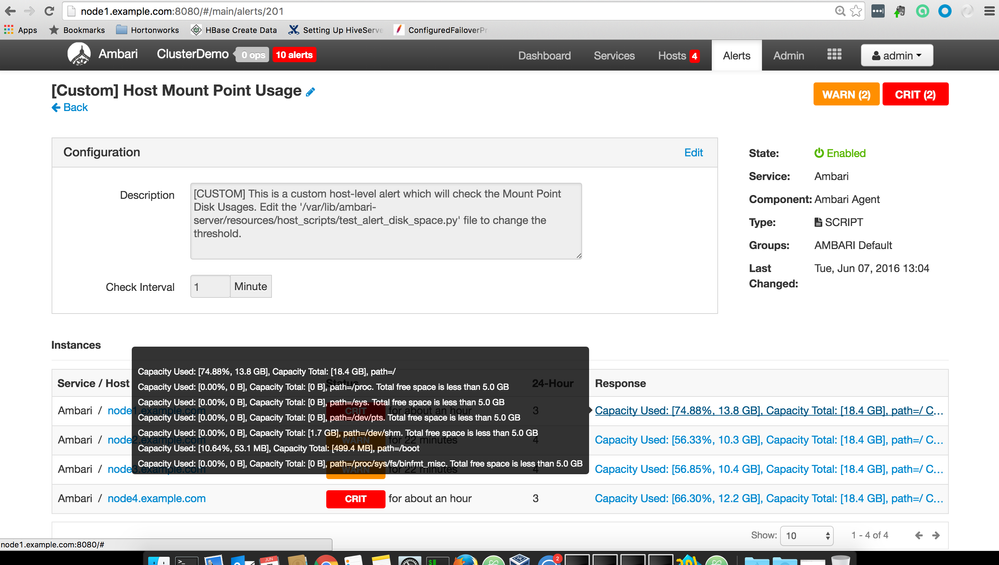Image resolution: width=999 pixels, height=565 pixels.
Task: Click inside the Description text area
Action: 385,221
